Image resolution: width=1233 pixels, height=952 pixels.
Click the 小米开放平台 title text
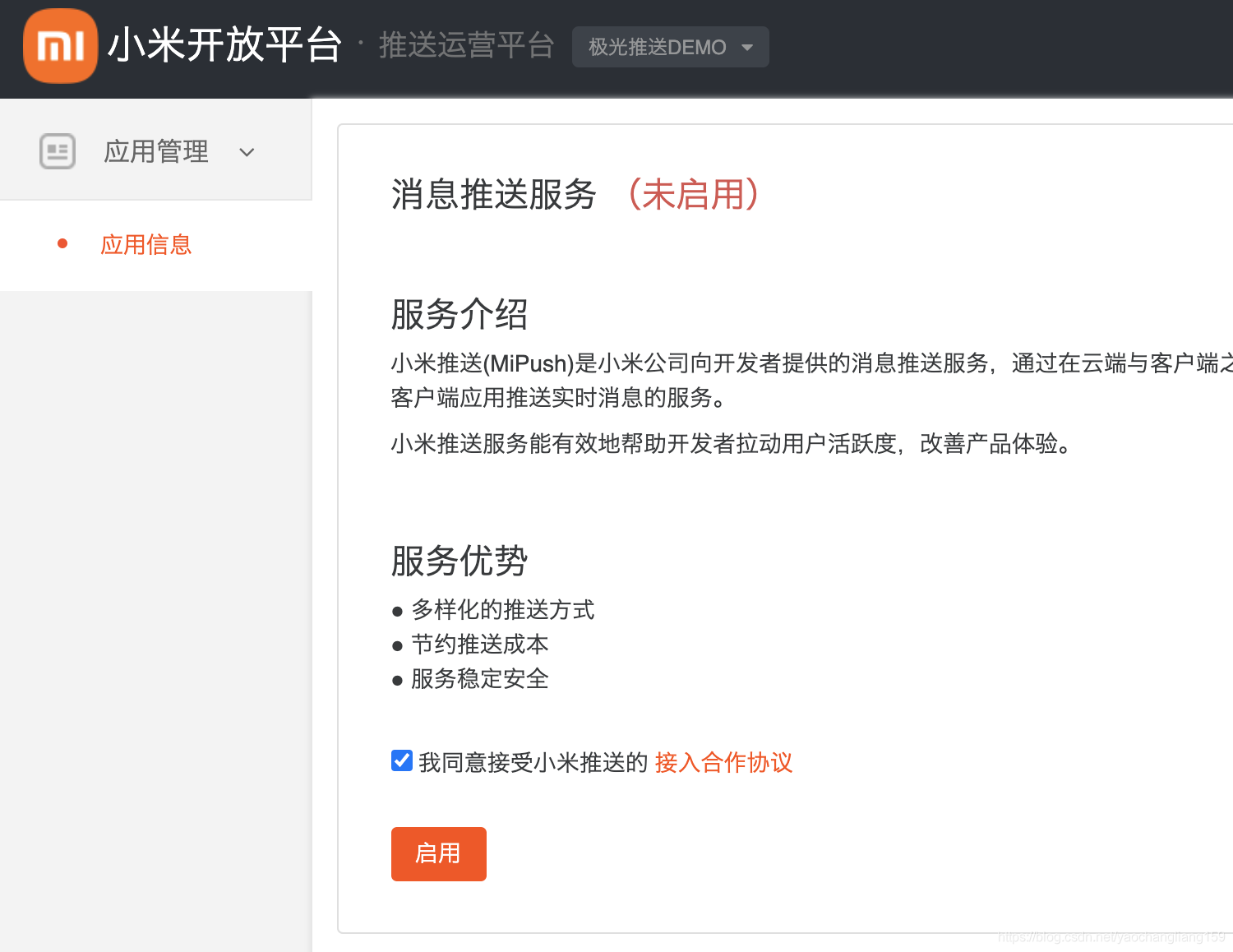(224, 45)
